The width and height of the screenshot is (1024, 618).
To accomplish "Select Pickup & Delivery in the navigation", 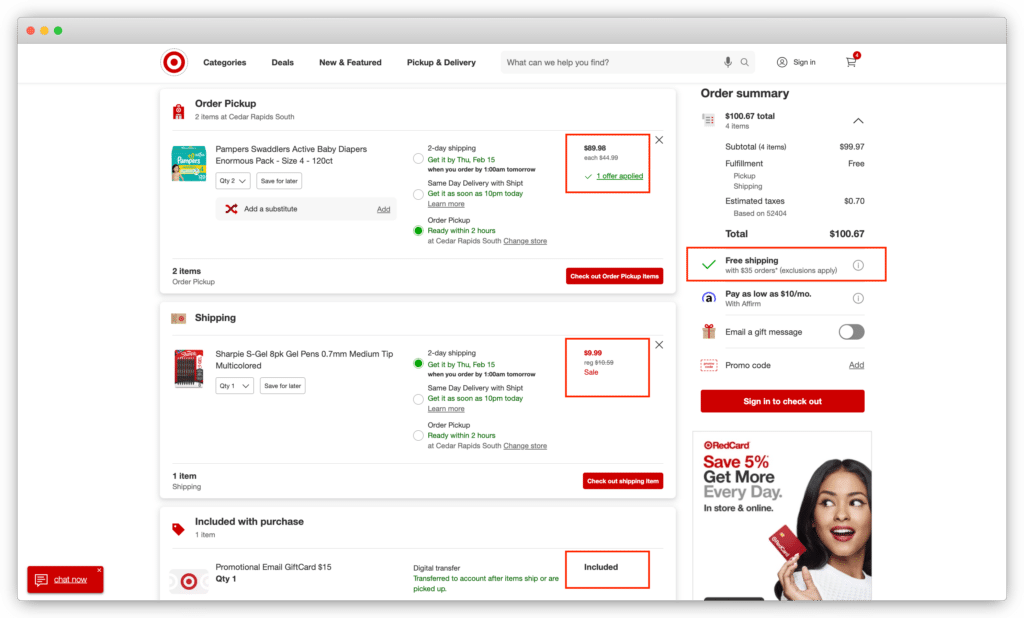I will click(x=441, y=62).
